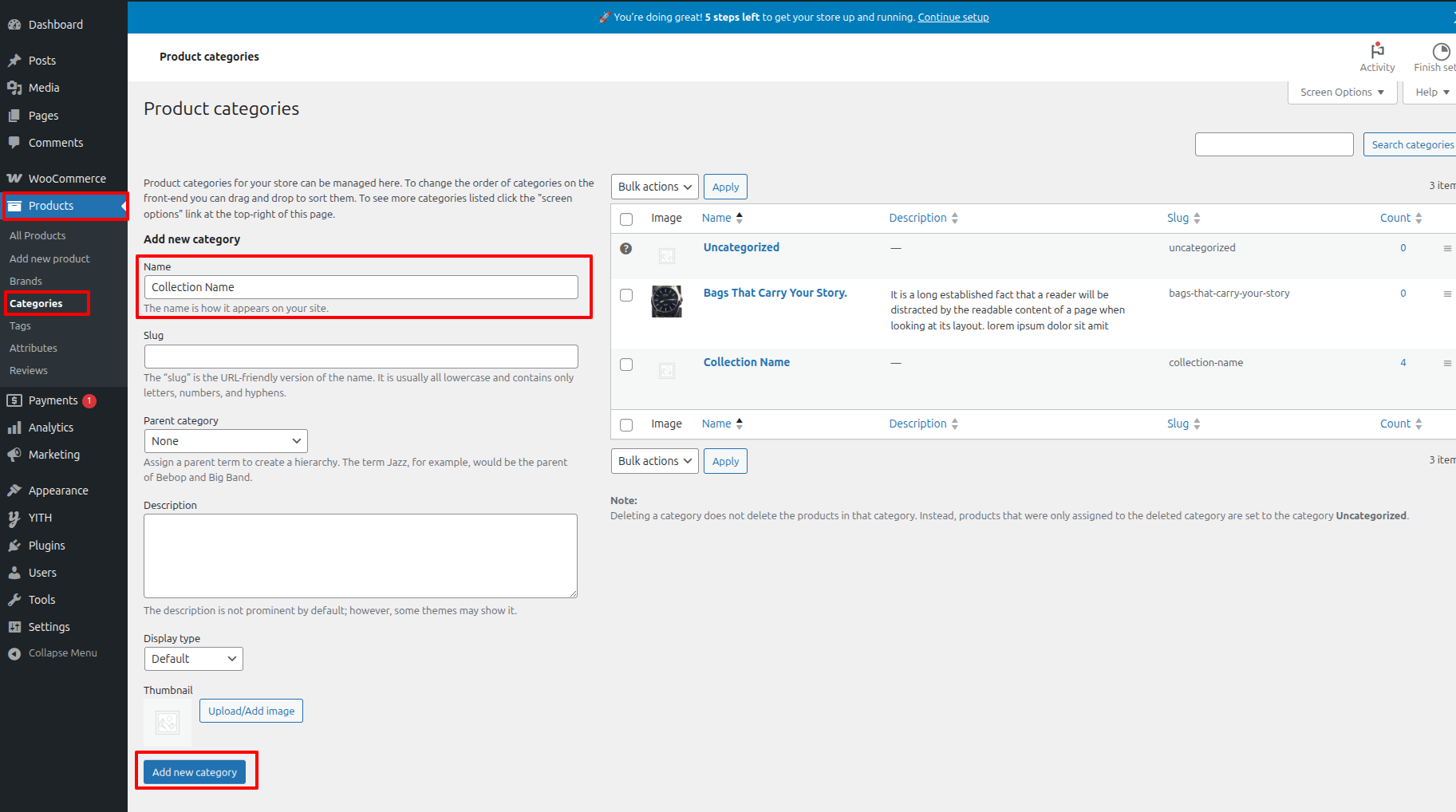Open the Parent category dropdown
Screen dimensions: 1456x812
click(x=226, y=441)
